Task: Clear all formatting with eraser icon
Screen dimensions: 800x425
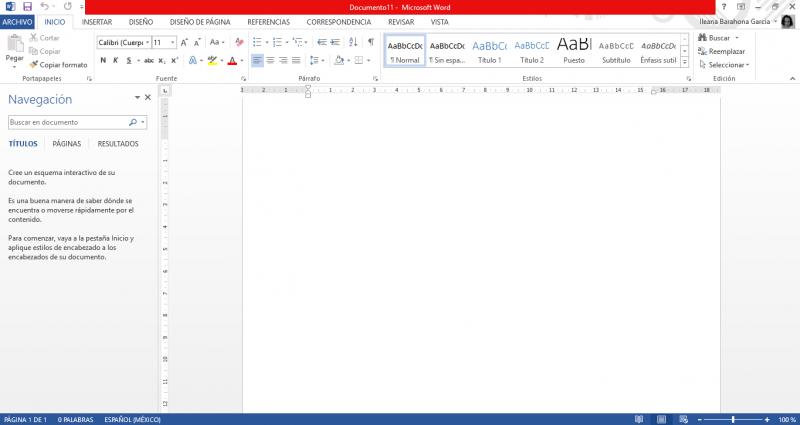Action: [238, 42]
